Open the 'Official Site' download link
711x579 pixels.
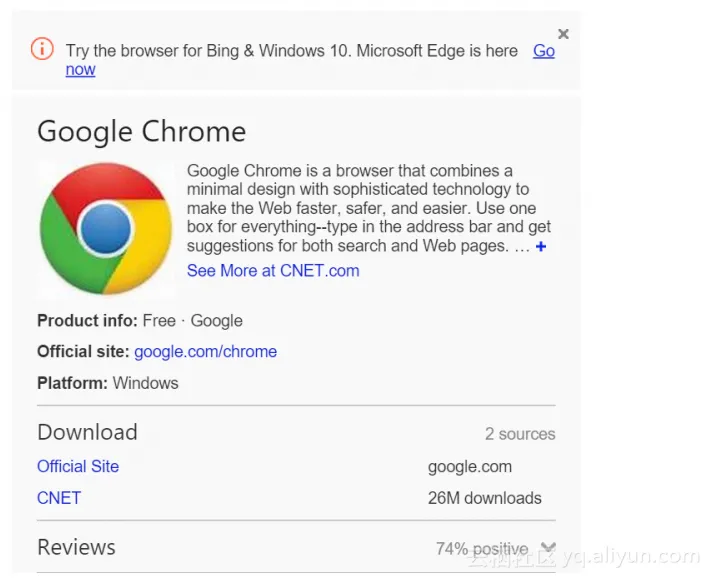[78, 467]
